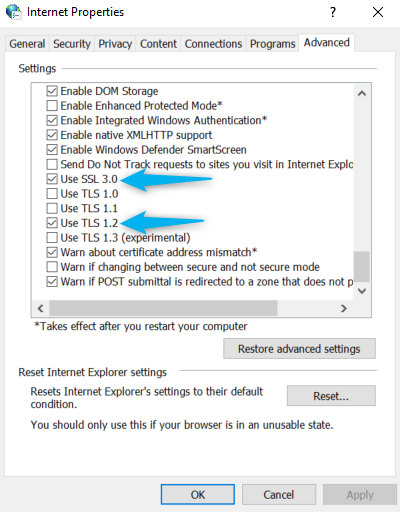
Task: Toggle Warn about certificate address mismatch
Action: point(52,252)
